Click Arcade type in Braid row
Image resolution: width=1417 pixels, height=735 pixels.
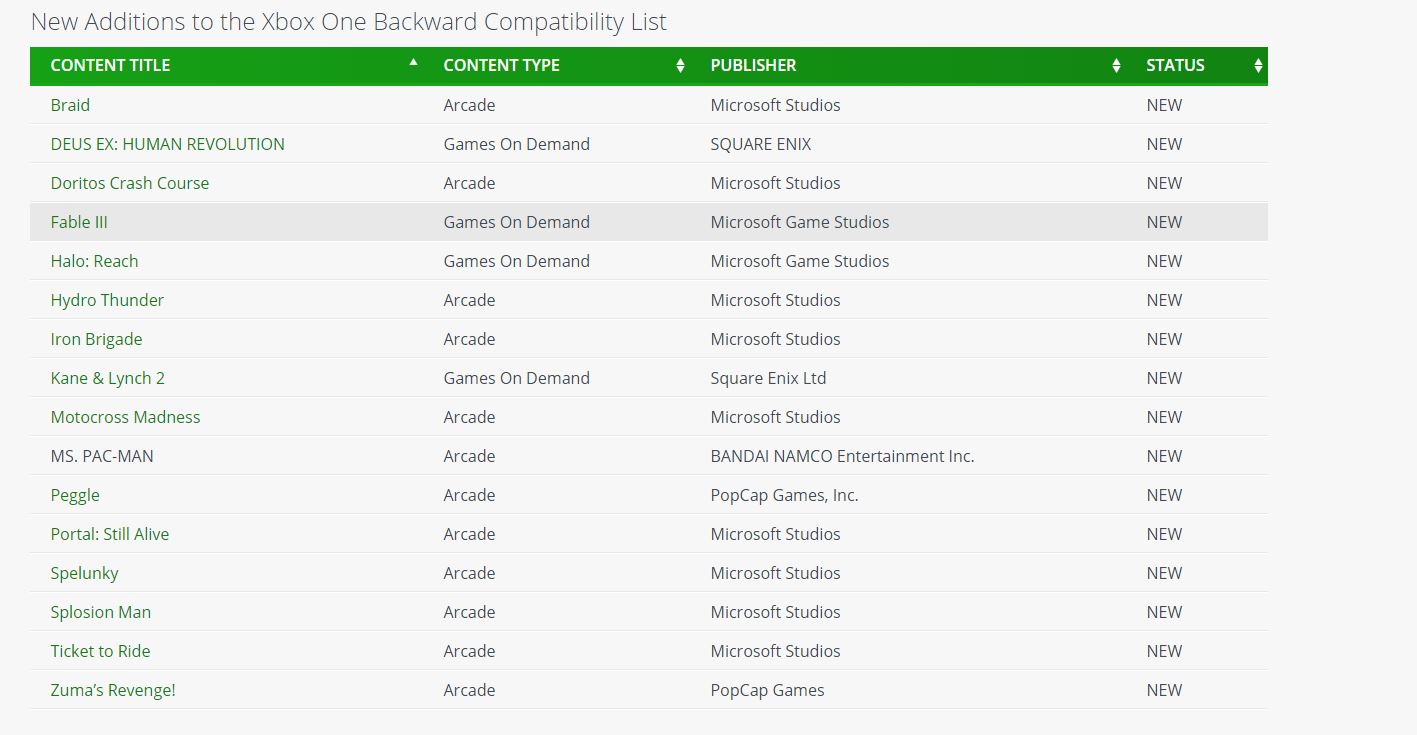pyautogui.click(x=469, y=105)
